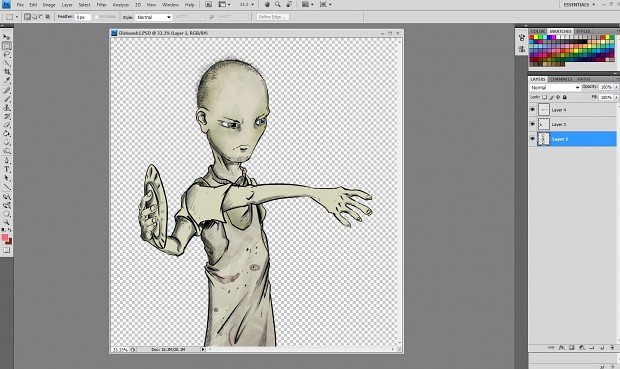This screenshot has width=620, height=369.
Task: Click the Launch Bridge icon in top bar
Action: [208, 5]
